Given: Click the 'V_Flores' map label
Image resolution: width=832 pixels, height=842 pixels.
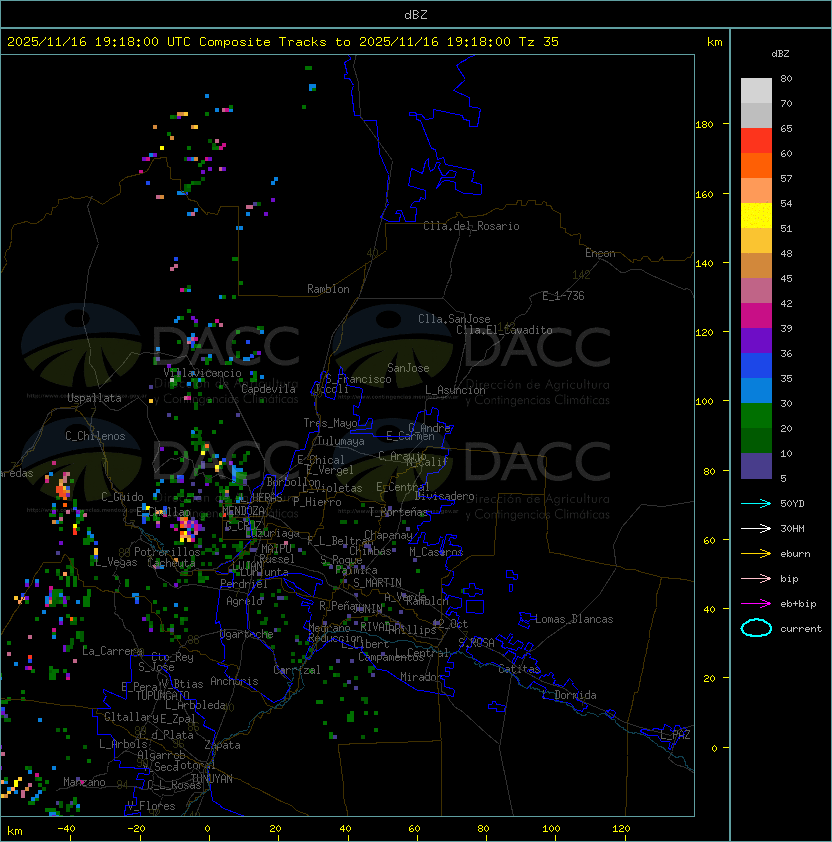Looking at the screenshot, I should (x=151, y=805).
